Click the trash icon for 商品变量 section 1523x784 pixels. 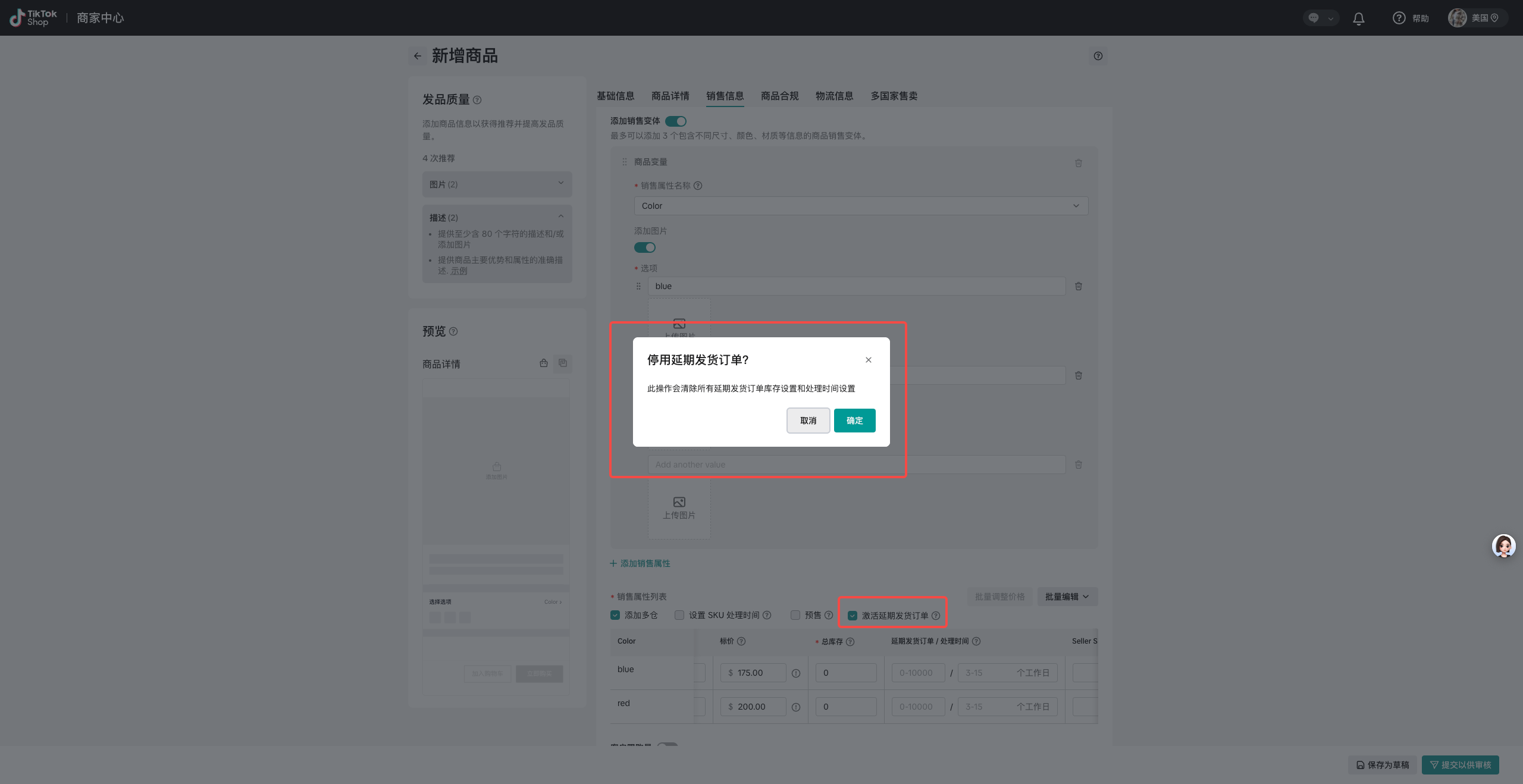tap(1078, 162)
